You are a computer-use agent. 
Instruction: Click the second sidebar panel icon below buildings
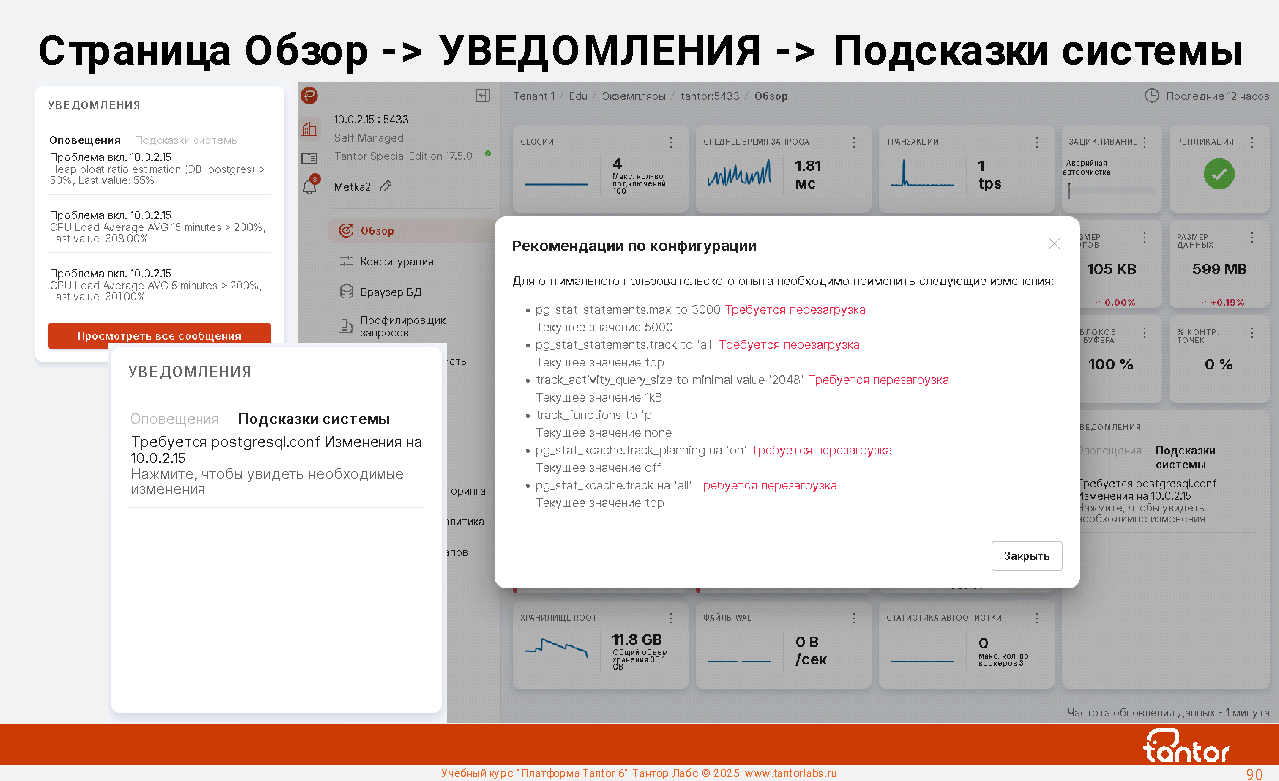point(310,158)
